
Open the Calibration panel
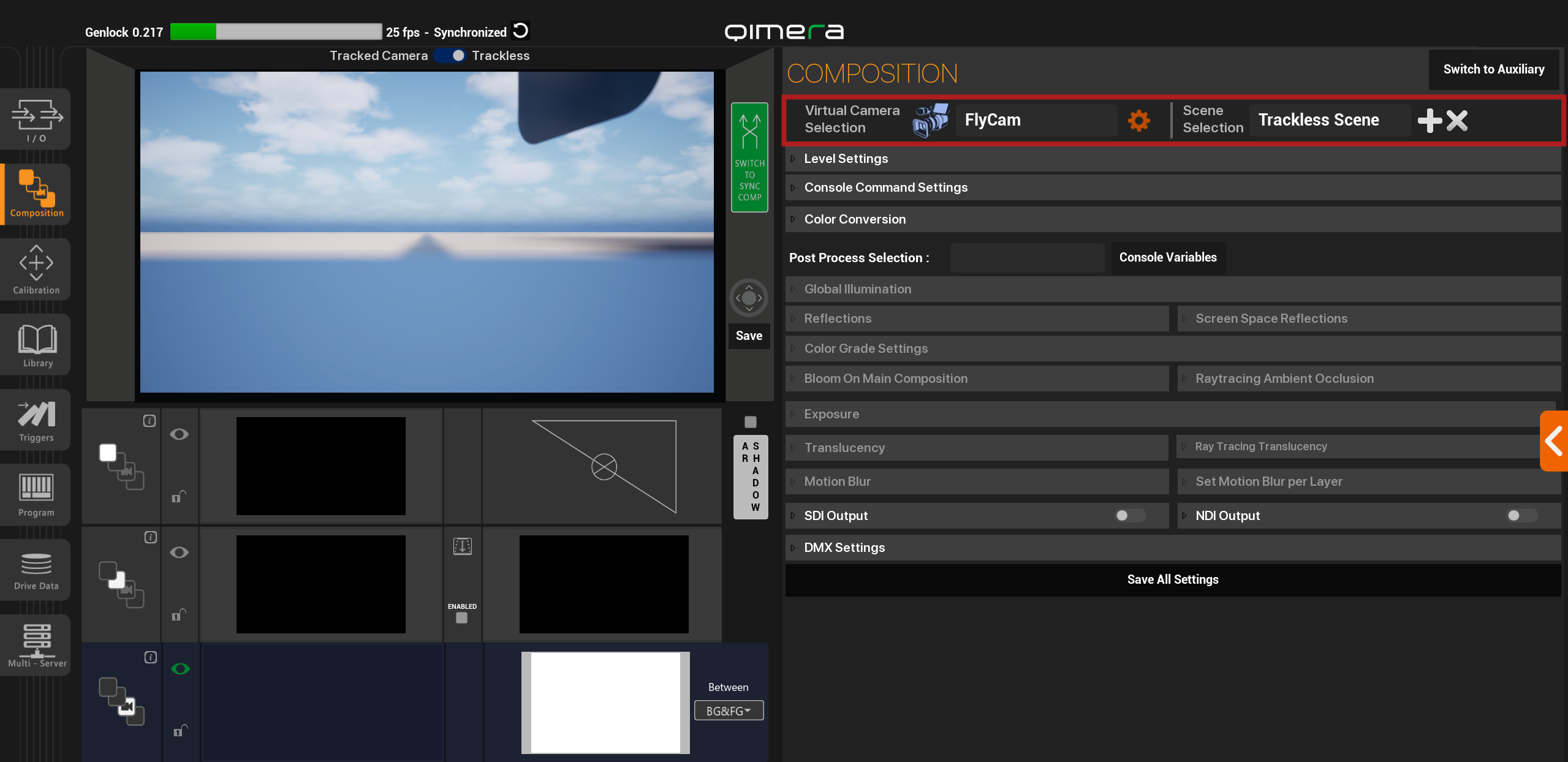click(x=36, y=270)
